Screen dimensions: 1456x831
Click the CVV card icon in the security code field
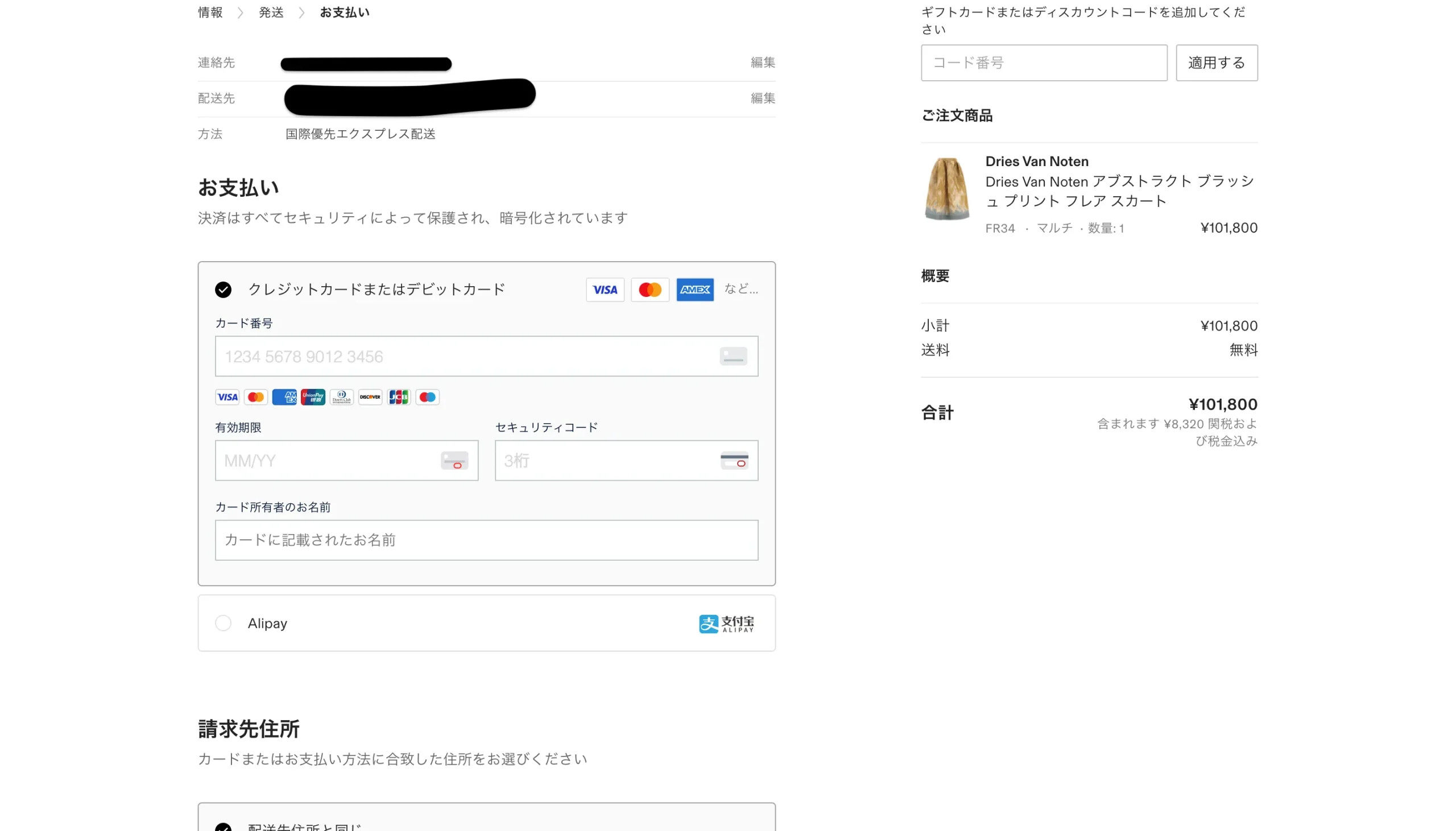pyautogui.click(x=734, y=461)
